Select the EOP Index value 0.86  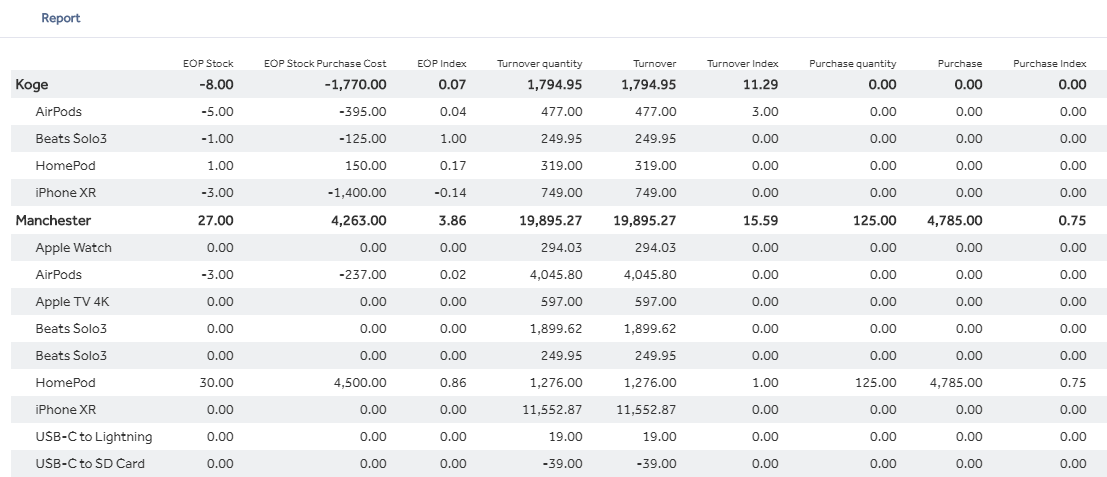click(x=453, y=382)
